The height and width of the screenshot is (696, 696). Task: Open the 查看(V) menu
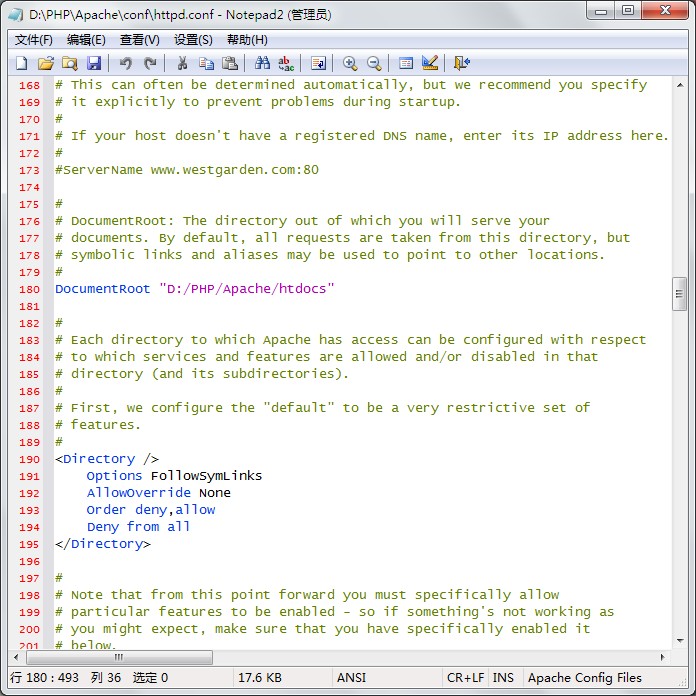[140, 40]
